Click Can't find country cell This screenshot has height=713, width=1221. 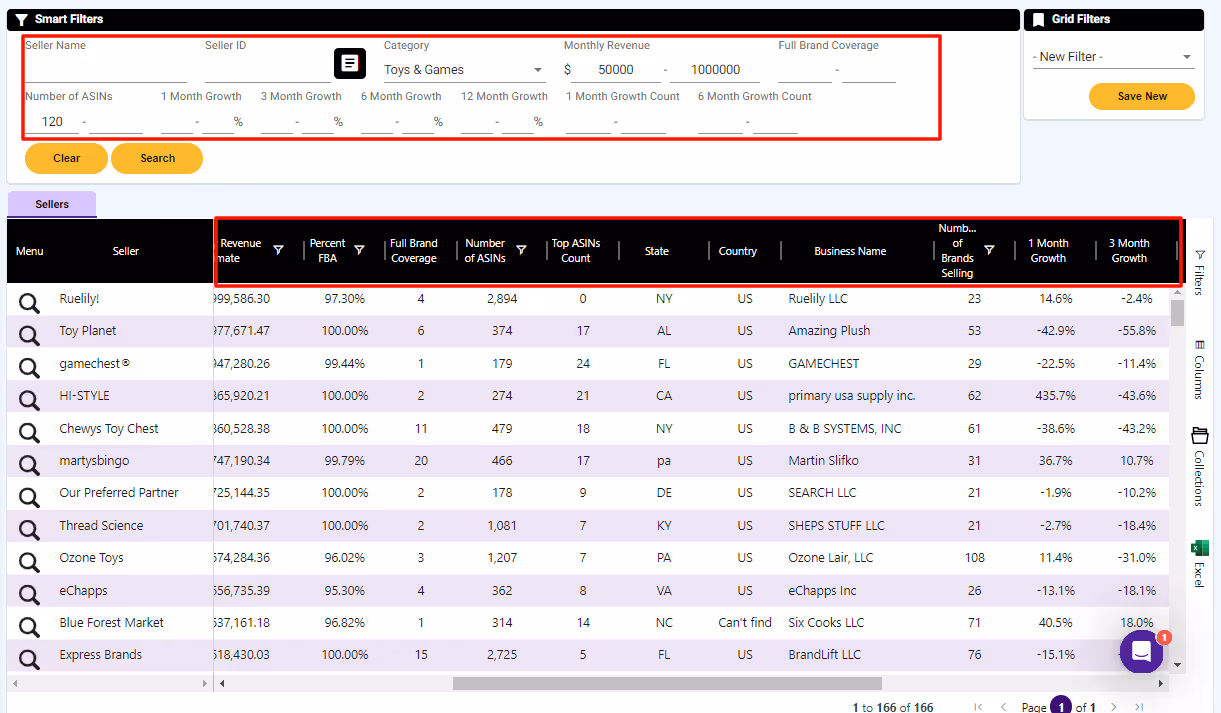pos(745,623)
